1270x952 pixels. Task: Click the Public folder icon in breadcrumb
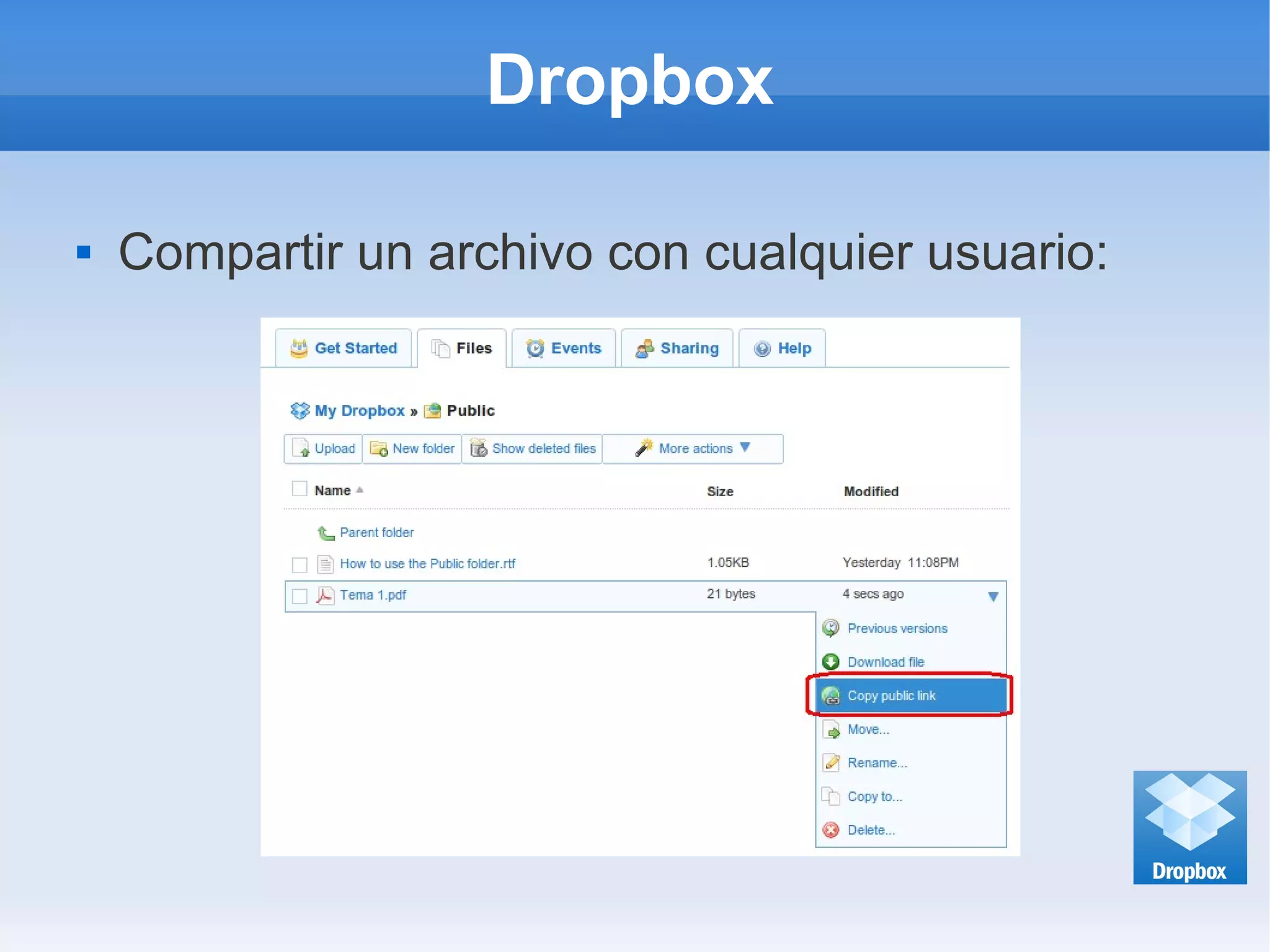(432, 411)
